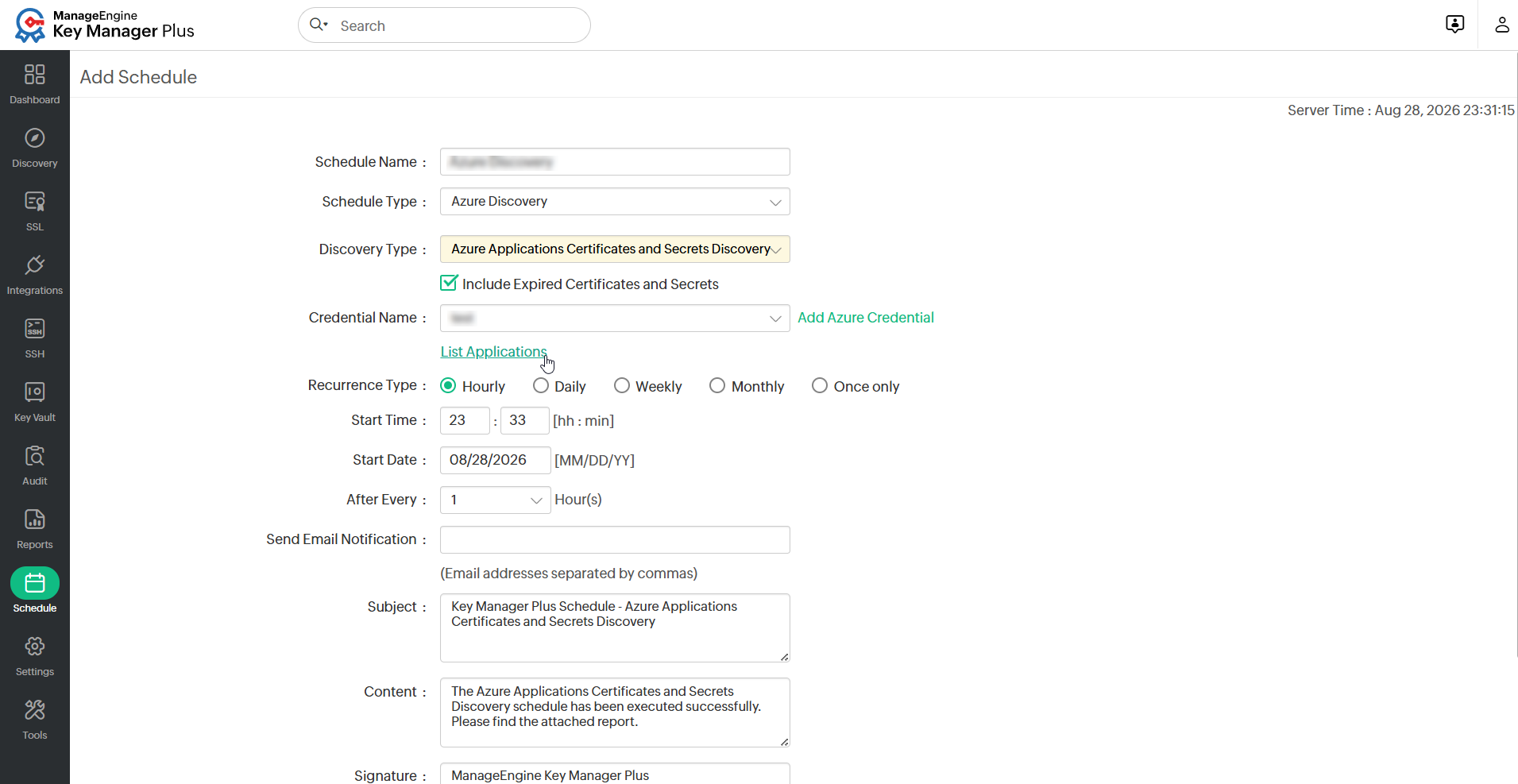Select the Integrations plug icon

(35, 265)
